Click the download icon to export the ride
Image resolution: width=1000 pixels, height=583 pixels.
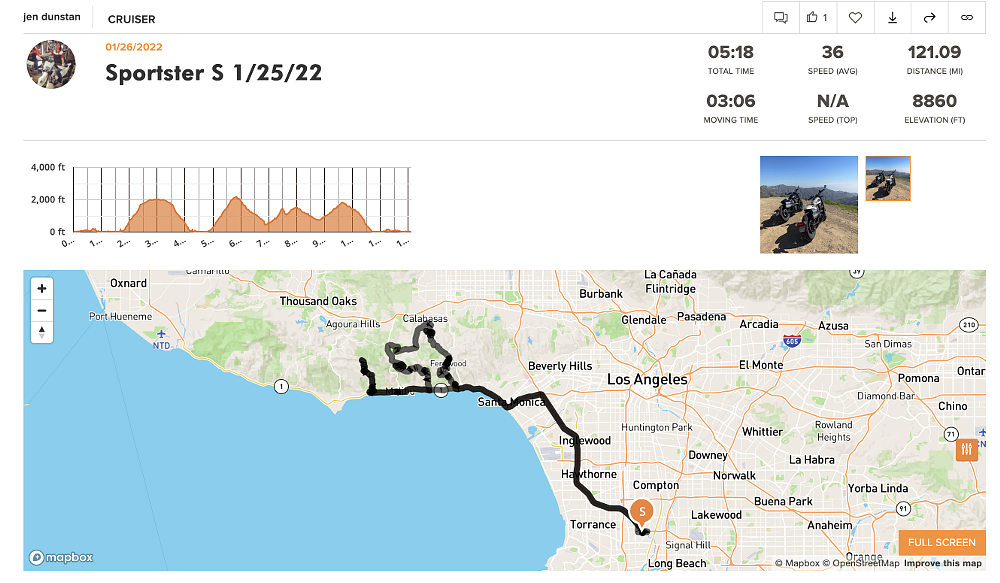(892, 17)
